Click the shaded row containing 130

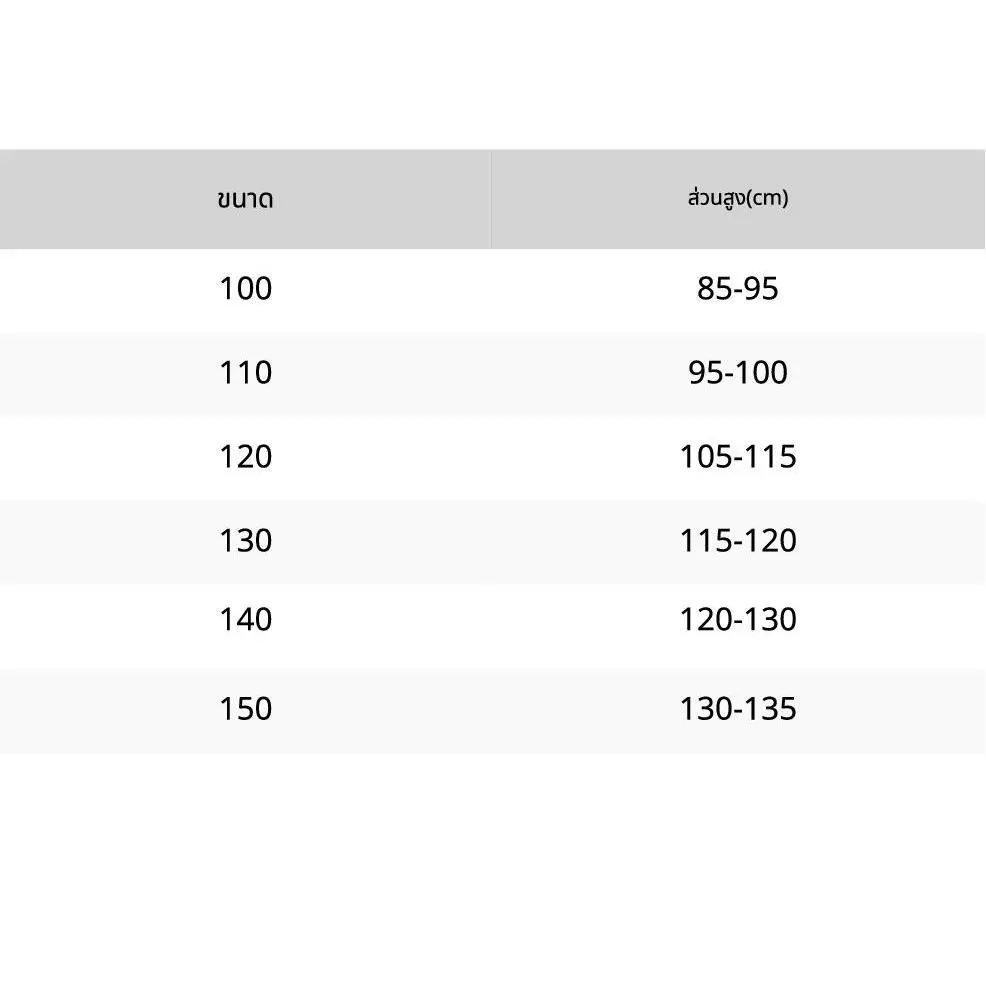[492, 541]
